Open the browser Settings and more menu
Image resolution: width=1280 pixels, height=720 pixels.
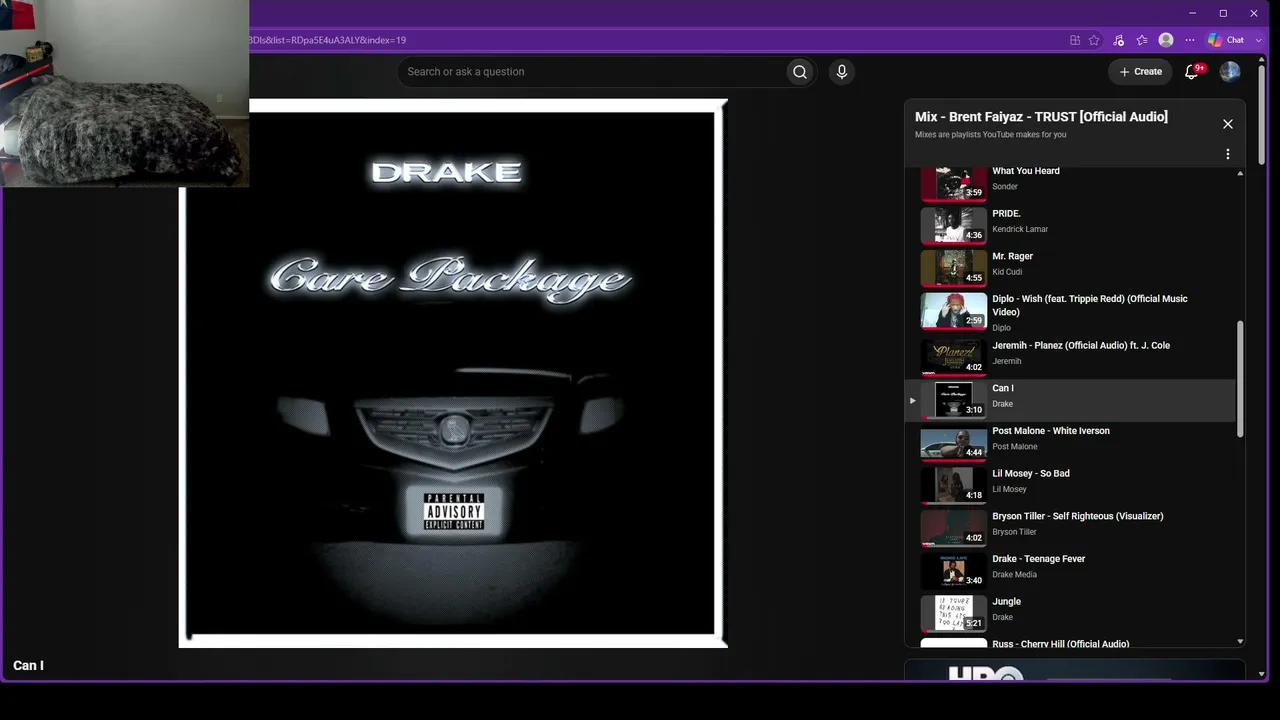[x=1190, y=40]
